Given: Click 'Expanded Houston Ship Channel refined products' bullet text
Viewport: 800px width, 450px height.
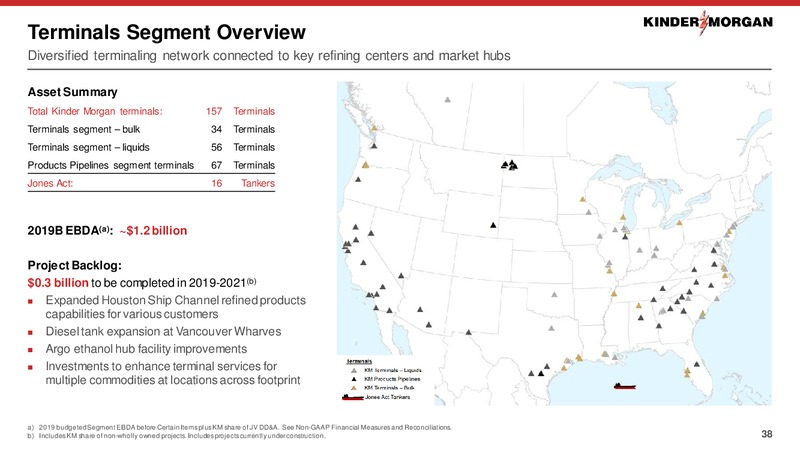Looking at the screenshot, I should [x=176, y=307].
